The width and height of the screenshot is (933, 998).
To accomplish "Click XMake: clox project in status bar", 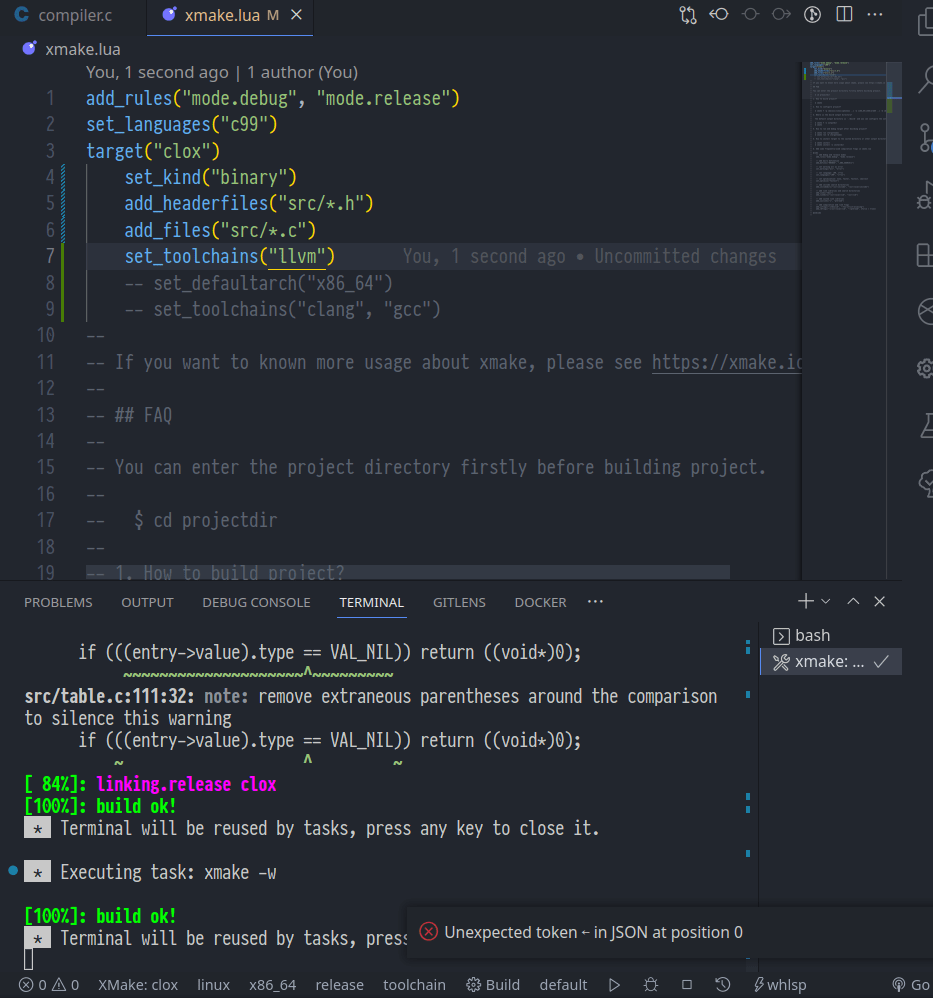I will click(137, 985).
